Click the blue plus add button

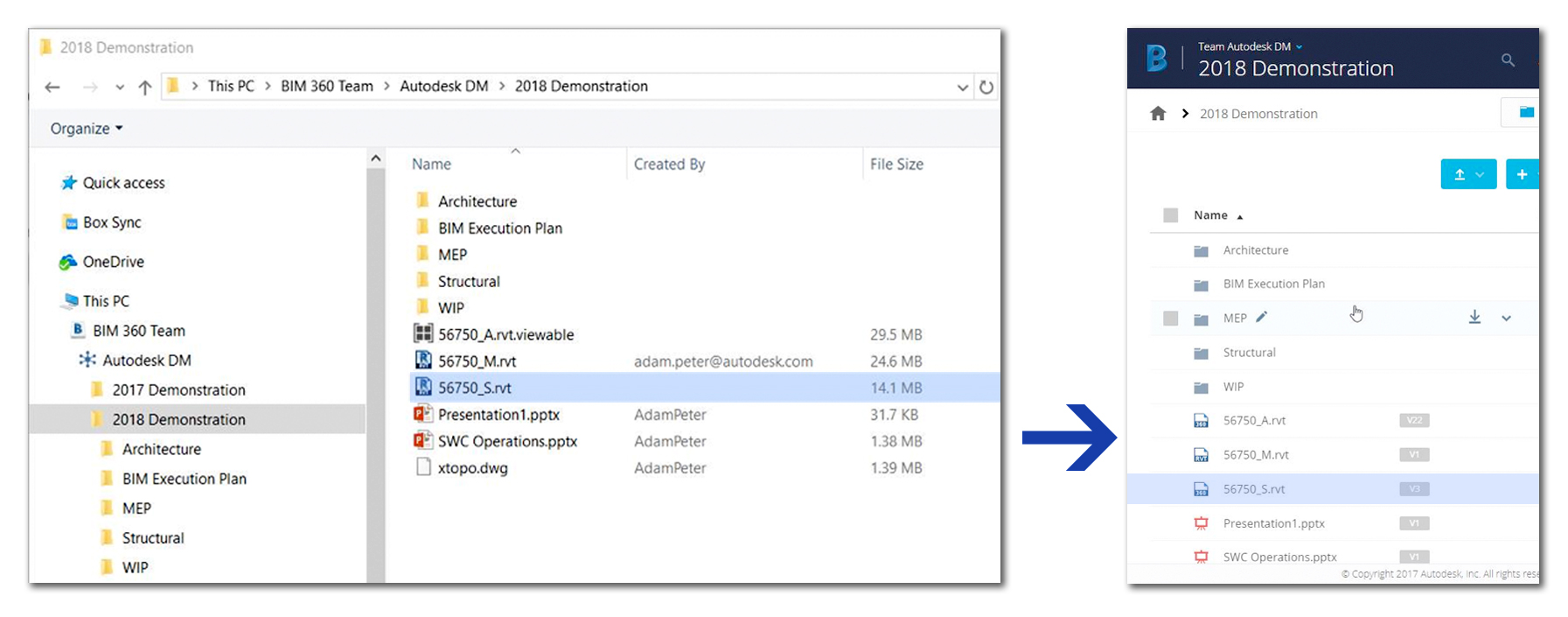pos(1523,174)
